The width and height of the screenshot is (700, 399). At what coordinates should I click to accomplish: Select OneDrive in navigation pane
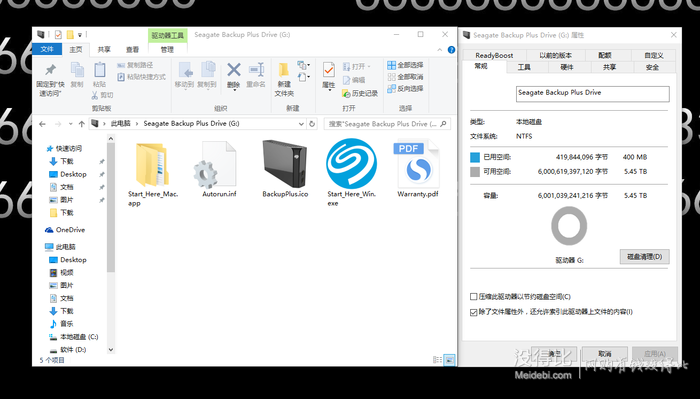[x=65, y=230]
